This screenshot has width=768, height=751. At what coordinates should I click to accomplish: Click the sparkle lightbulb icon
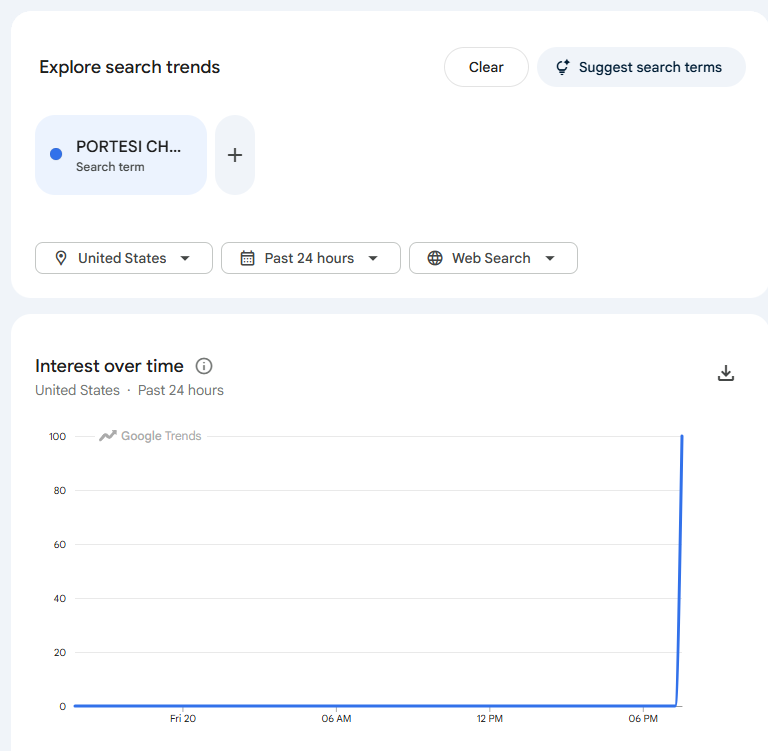[x=563, y=67]
